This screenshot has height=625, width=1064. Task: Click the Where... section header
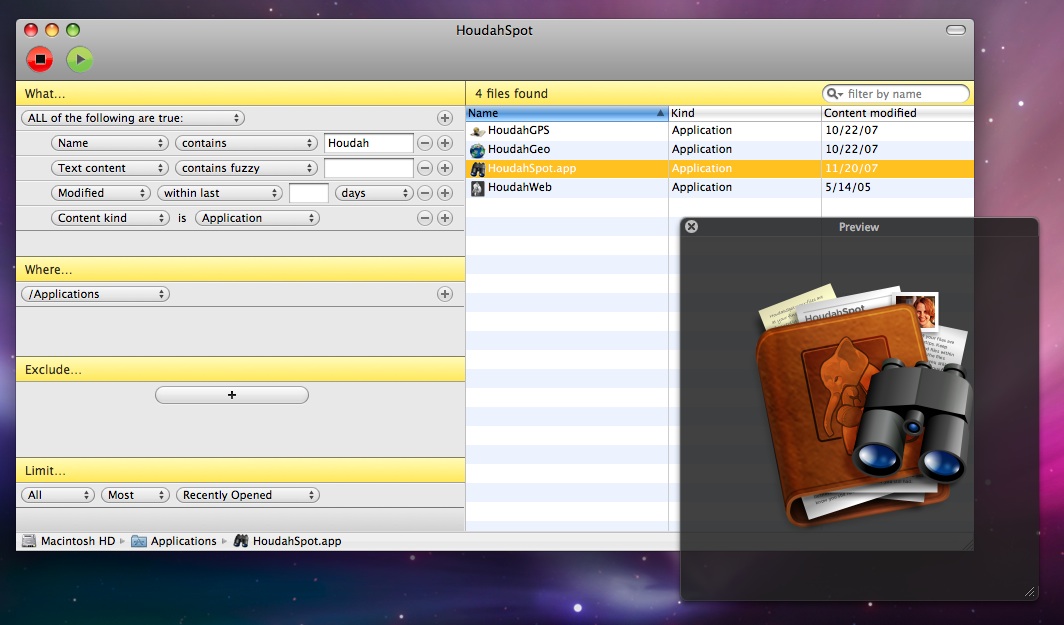(x=240, y=269)
